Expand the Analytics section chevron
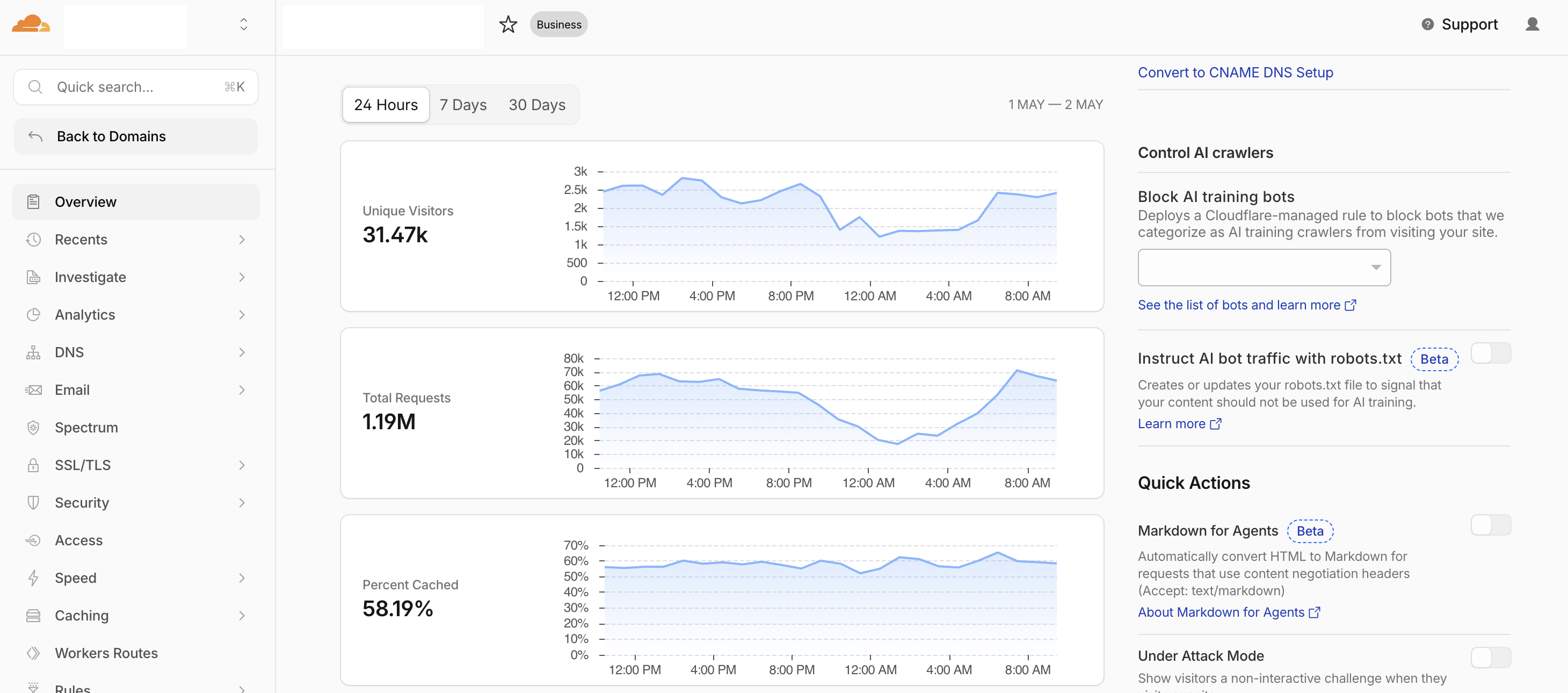 tap(242, 315)
